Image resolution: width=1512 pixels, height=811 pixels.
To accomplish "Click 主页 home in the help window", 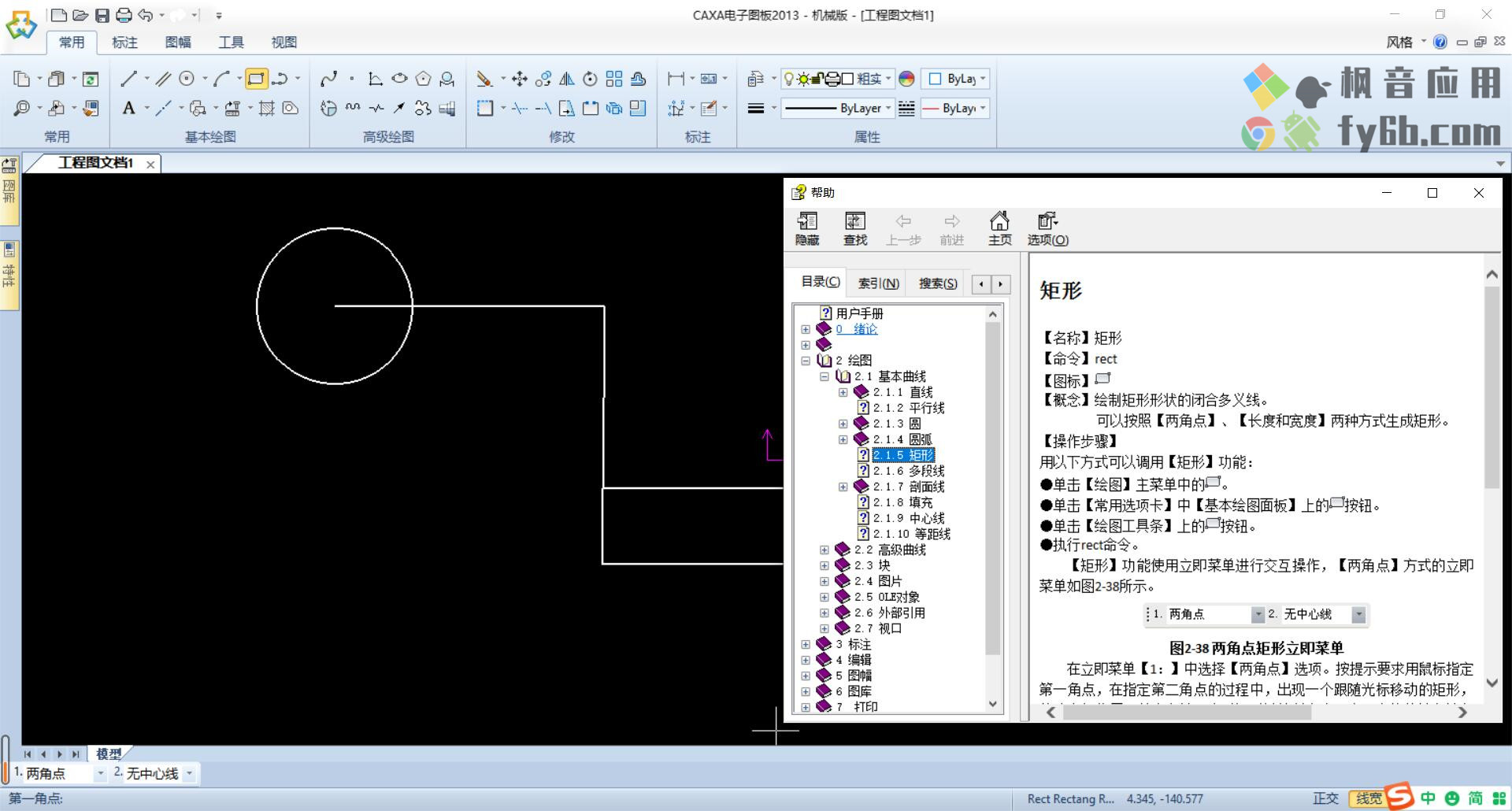I will (999, 229).
